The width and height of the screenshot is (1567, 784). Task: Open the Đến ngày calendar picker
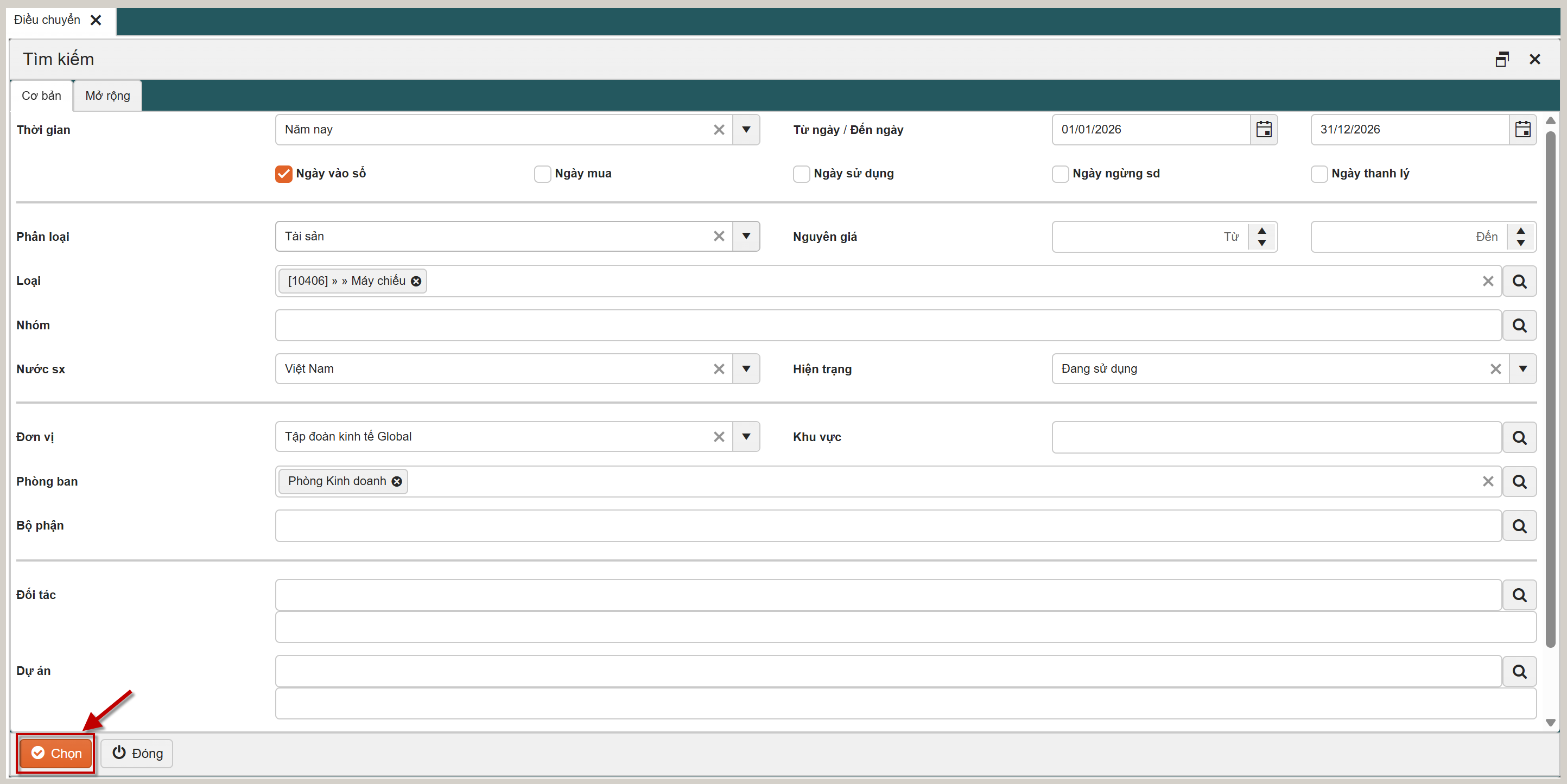[x=1522, y=130]
